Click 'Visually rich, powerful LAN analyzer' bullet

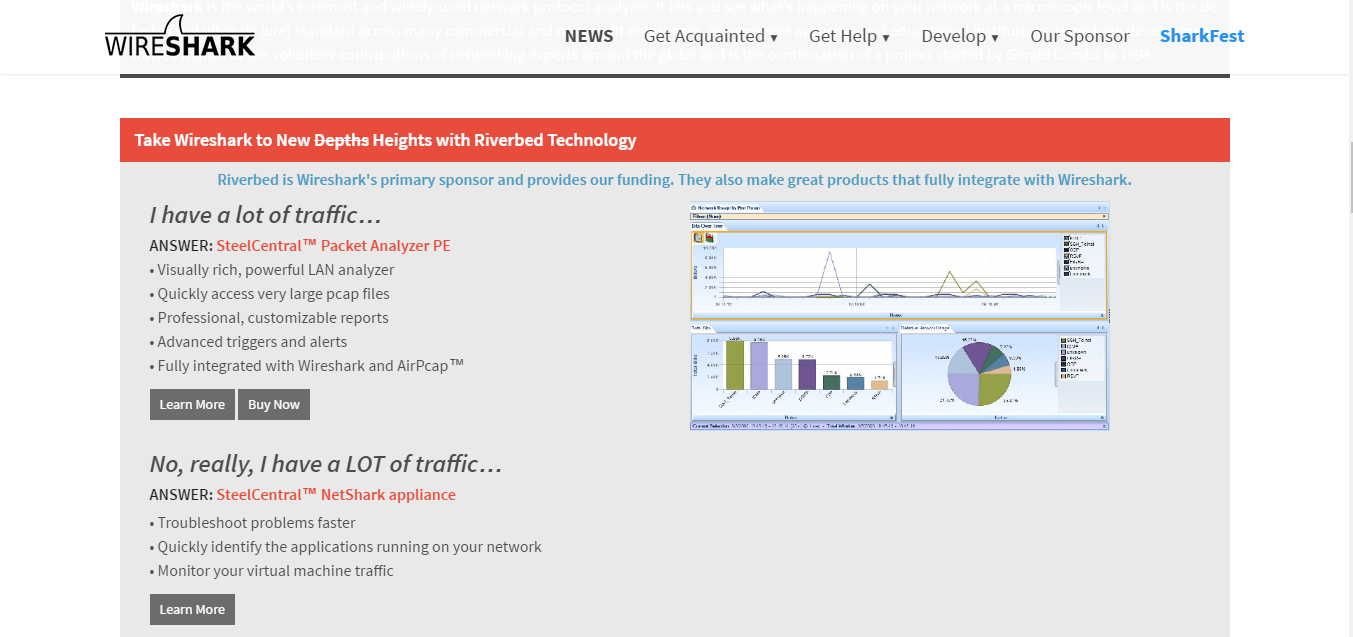(272, 270)
